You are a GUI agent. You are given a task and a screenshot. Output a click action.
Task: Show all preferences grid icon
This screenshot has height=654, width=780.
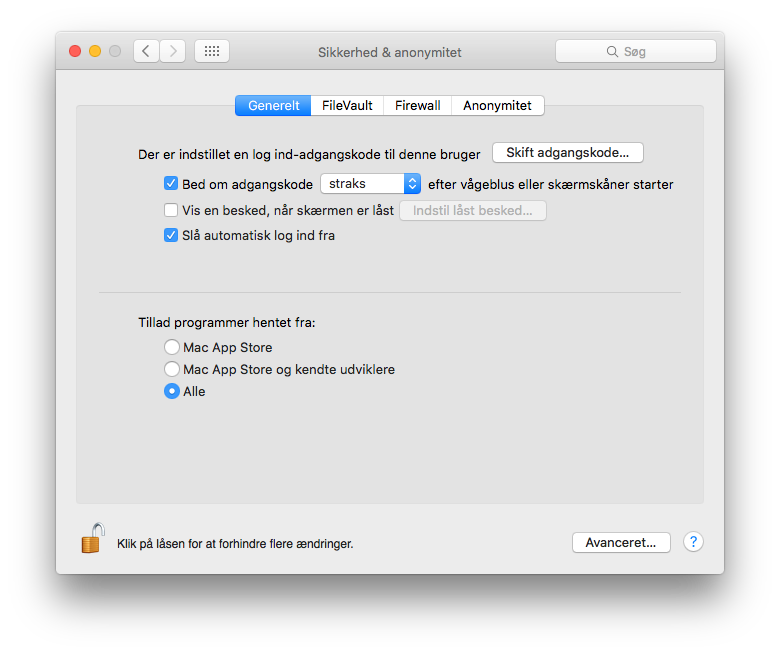212,51
